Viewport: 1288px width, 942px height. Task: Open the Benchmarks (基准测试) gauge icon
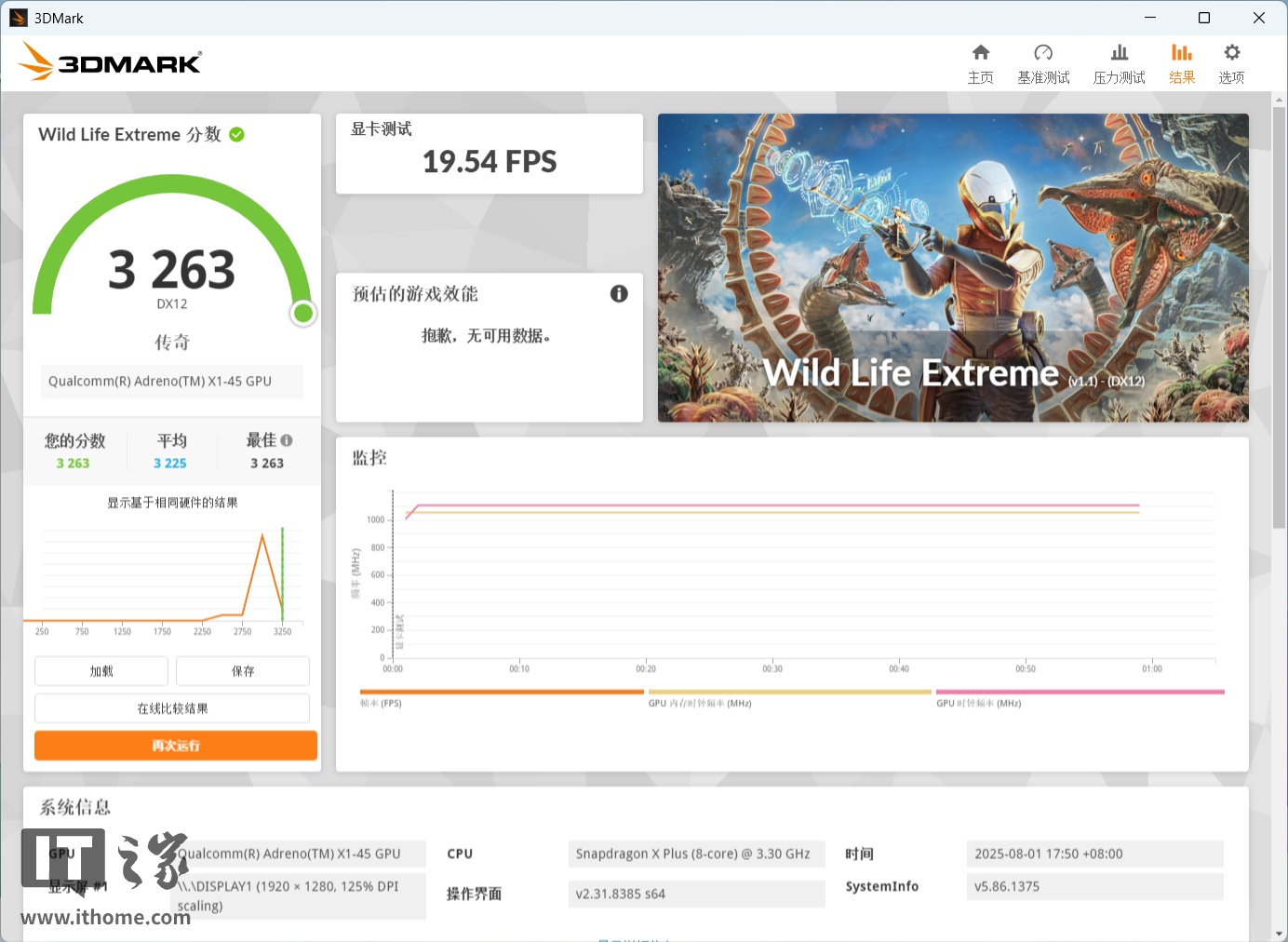click(x=1043, y=53)
